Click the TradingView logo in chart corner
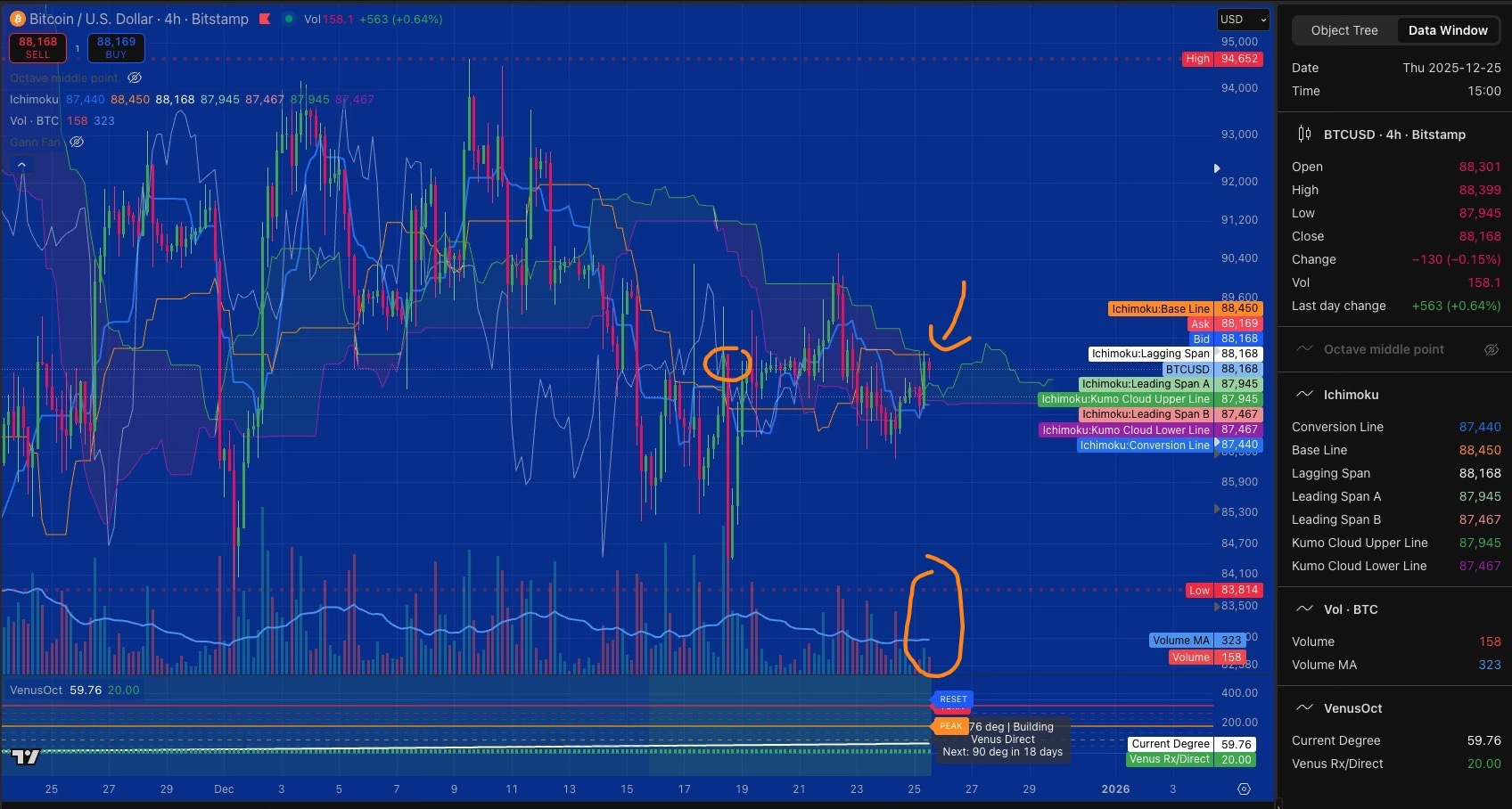Image resolution: width=1512 pixels, height=809 pixels. coord(25,757)
